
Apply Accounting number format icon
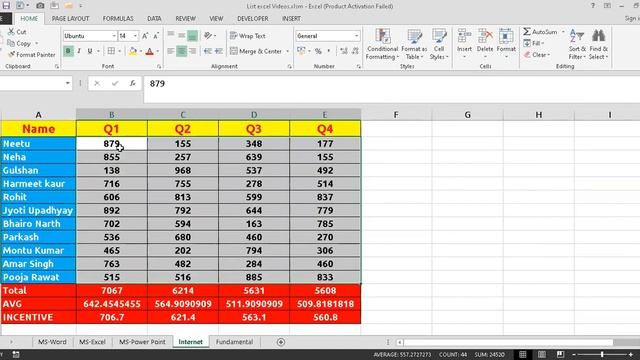(301, 51)
